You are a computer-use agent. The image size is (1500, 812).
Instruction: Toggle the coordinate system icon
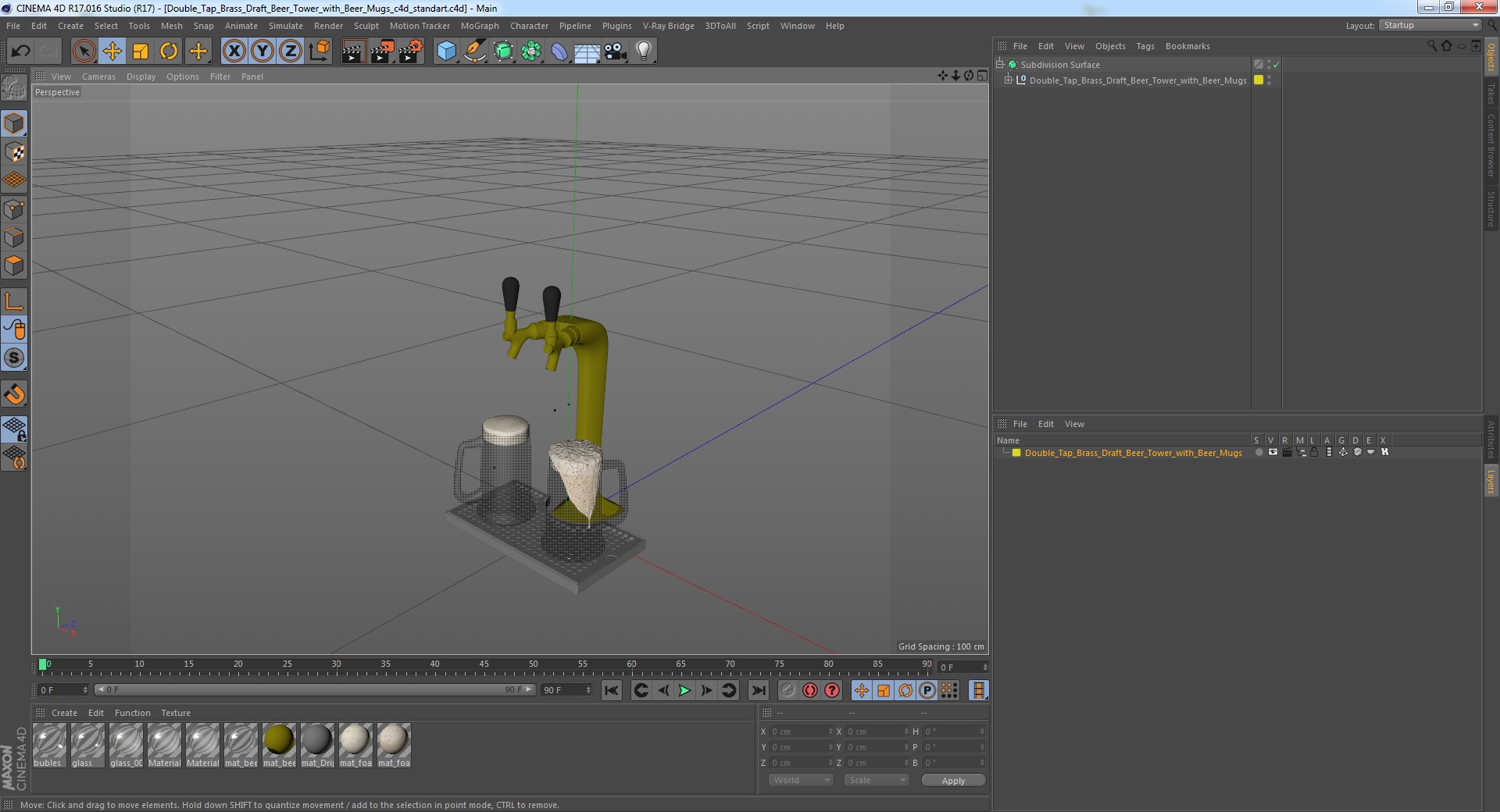[319, 52]
